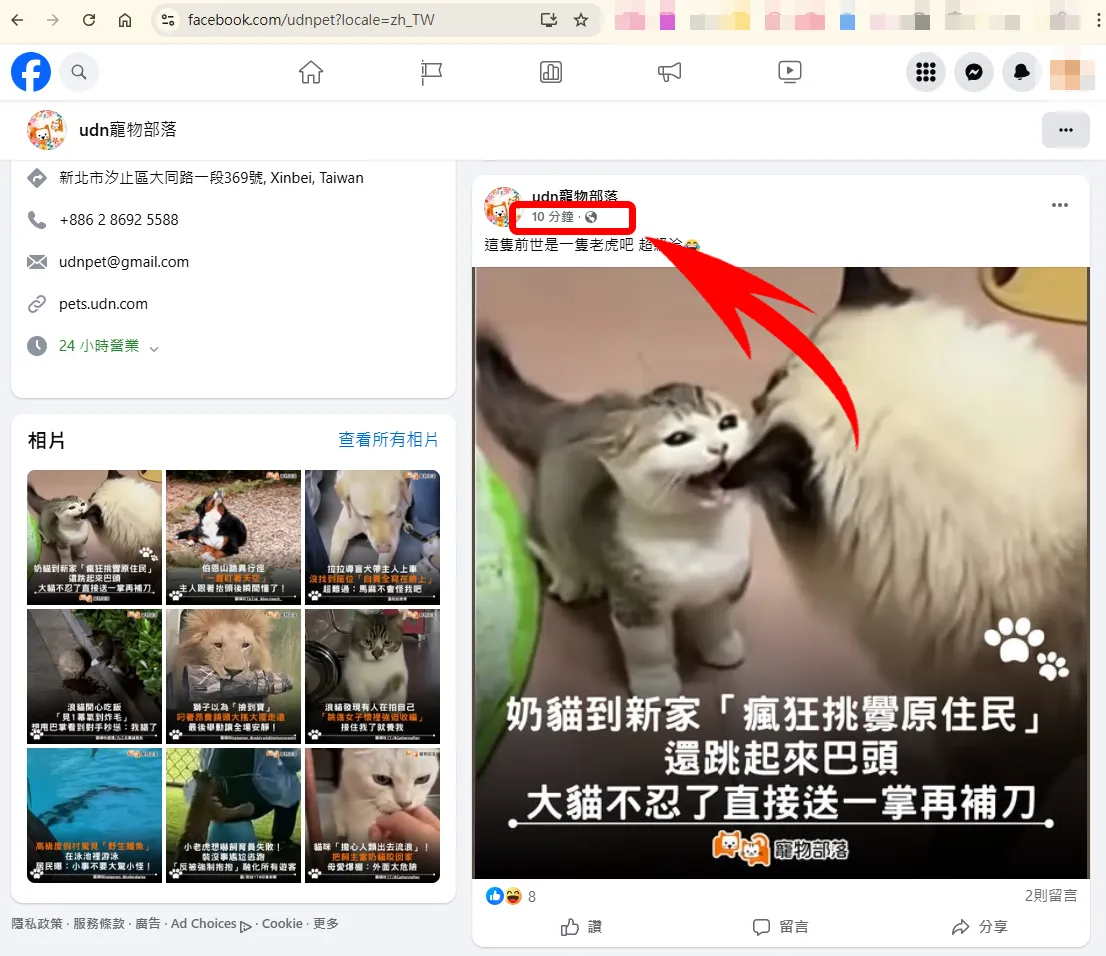Toggle Like on the cat post
The image size is (1106, 956).
coord(582,927)
